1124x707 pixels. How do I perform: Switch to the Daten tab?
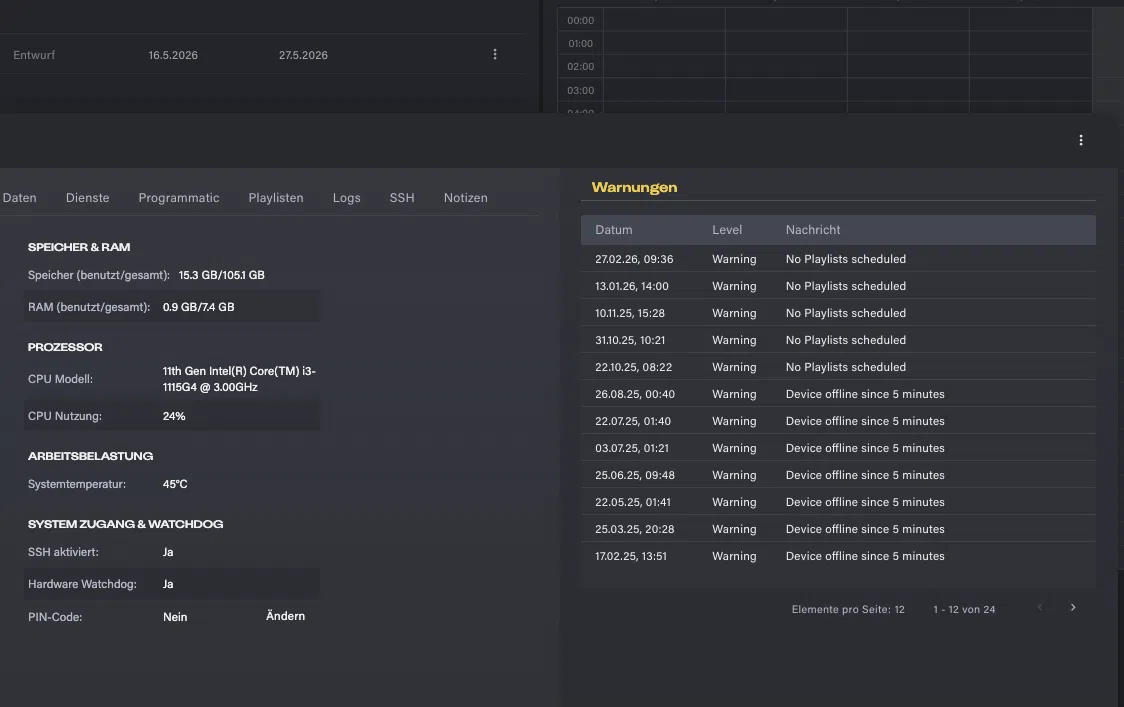(19, 198)
